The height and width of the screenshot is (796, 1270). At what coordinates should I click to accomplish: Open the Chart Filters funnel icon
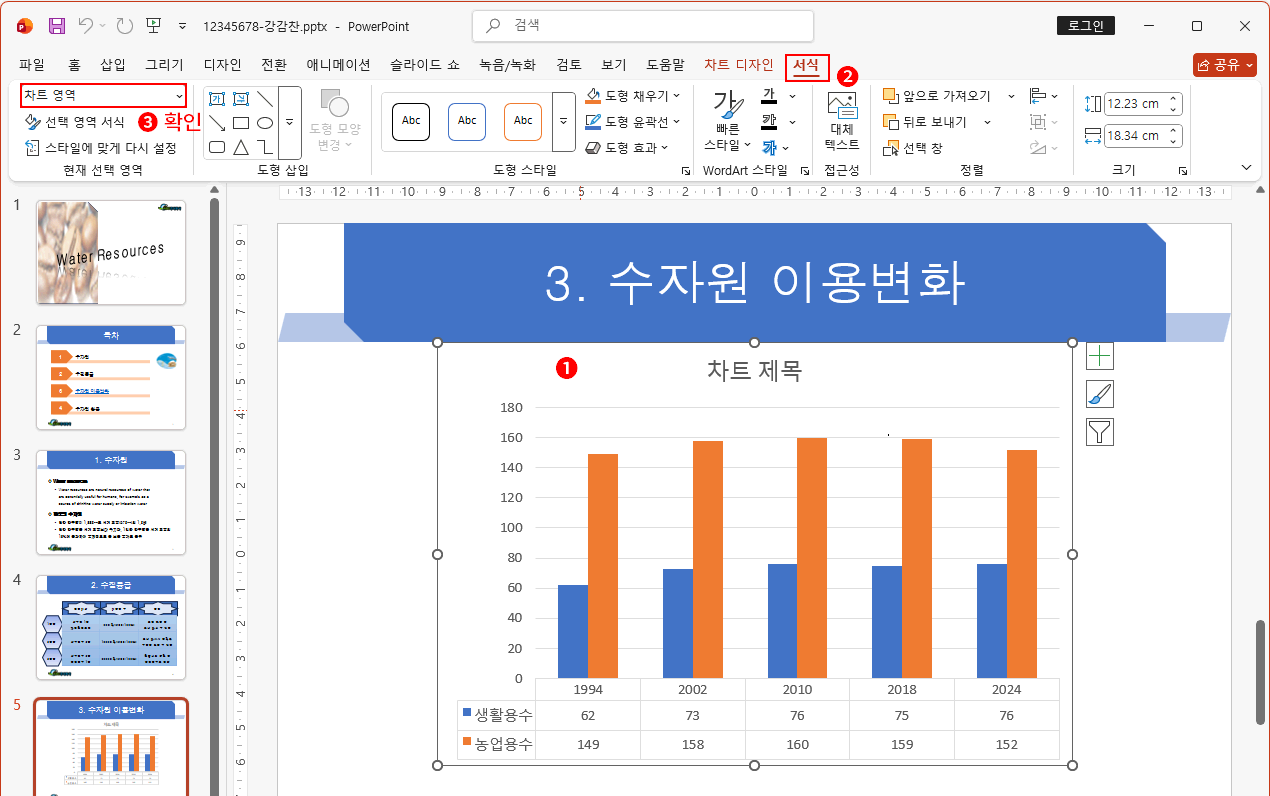[1099, 431]
